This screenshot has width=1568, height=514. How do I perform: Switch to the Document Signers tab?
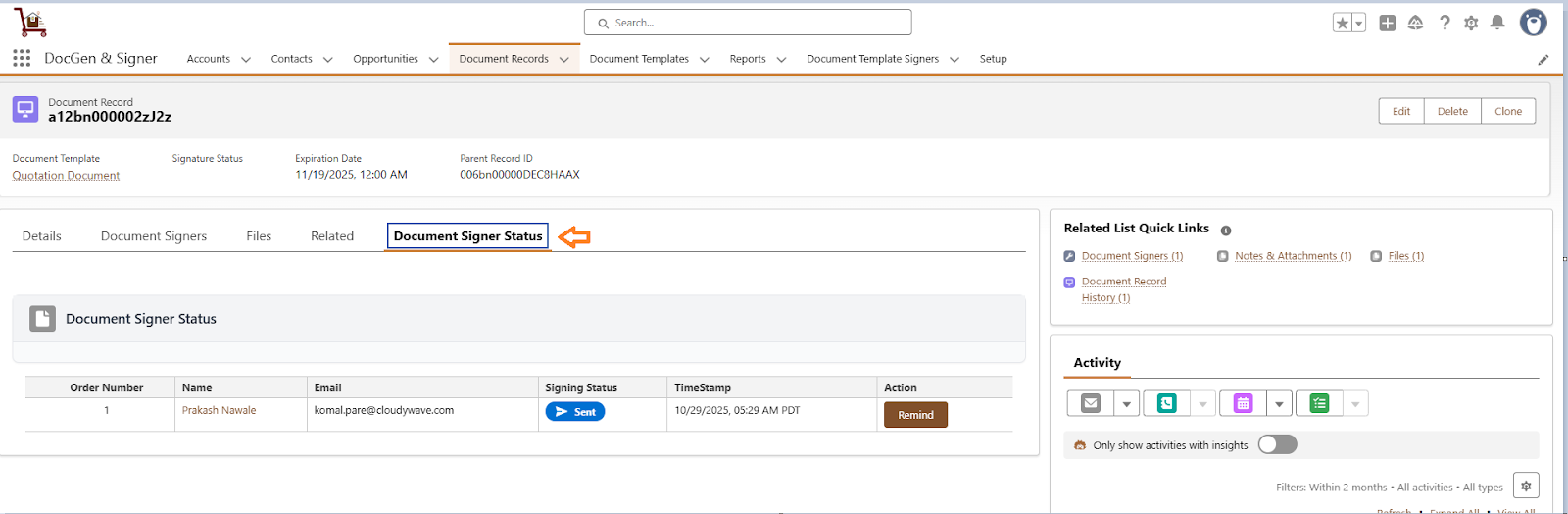point(154,236)
